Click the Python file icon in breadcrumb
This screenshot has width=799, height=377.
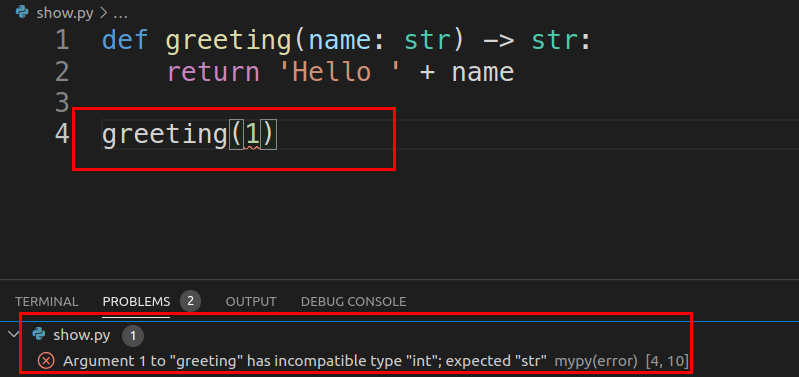click(22, 12)
